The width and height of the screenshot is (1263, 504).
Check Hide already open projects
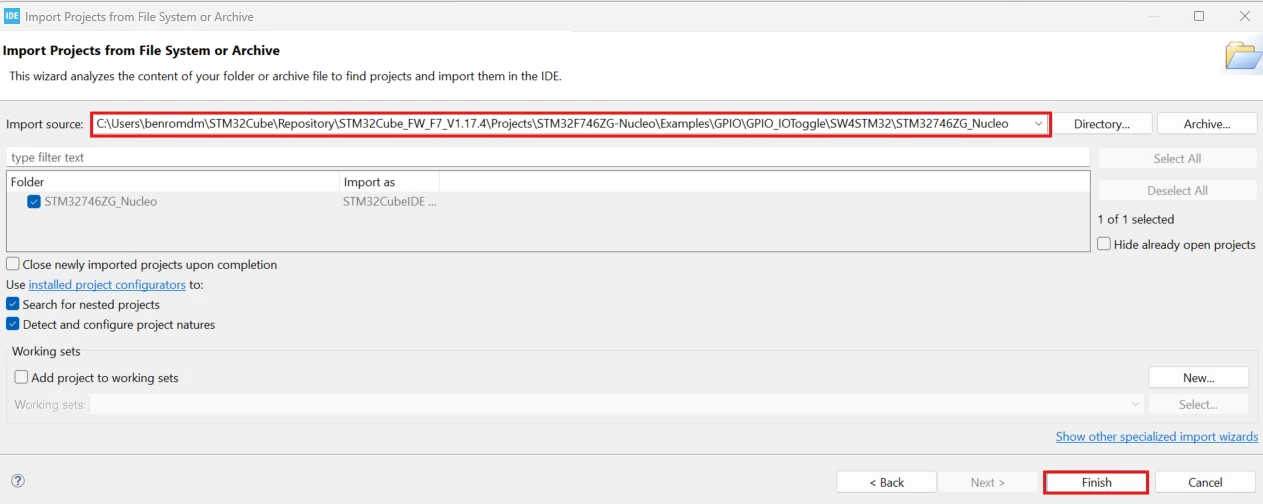pos(1104,244)
